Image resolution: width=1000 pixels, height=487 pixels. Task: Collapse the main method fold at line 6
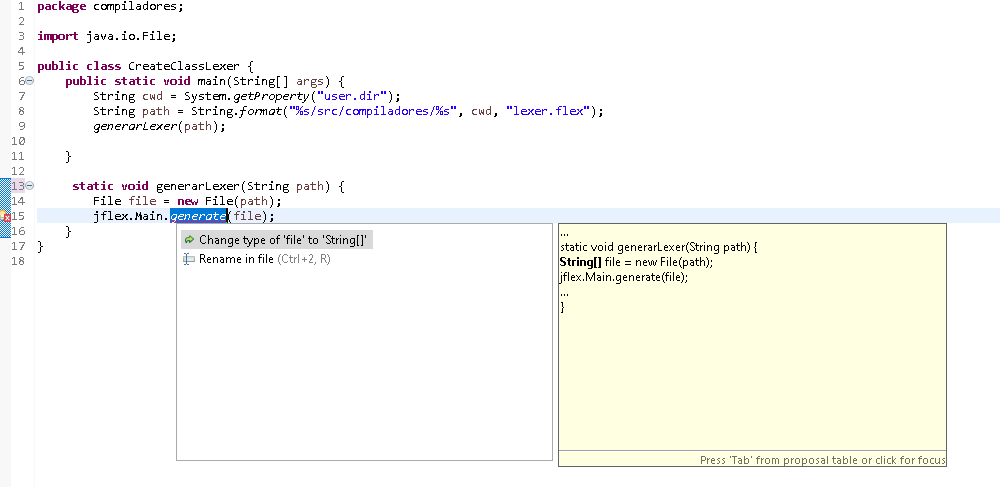pyautogui.click(x=30, y=81)
